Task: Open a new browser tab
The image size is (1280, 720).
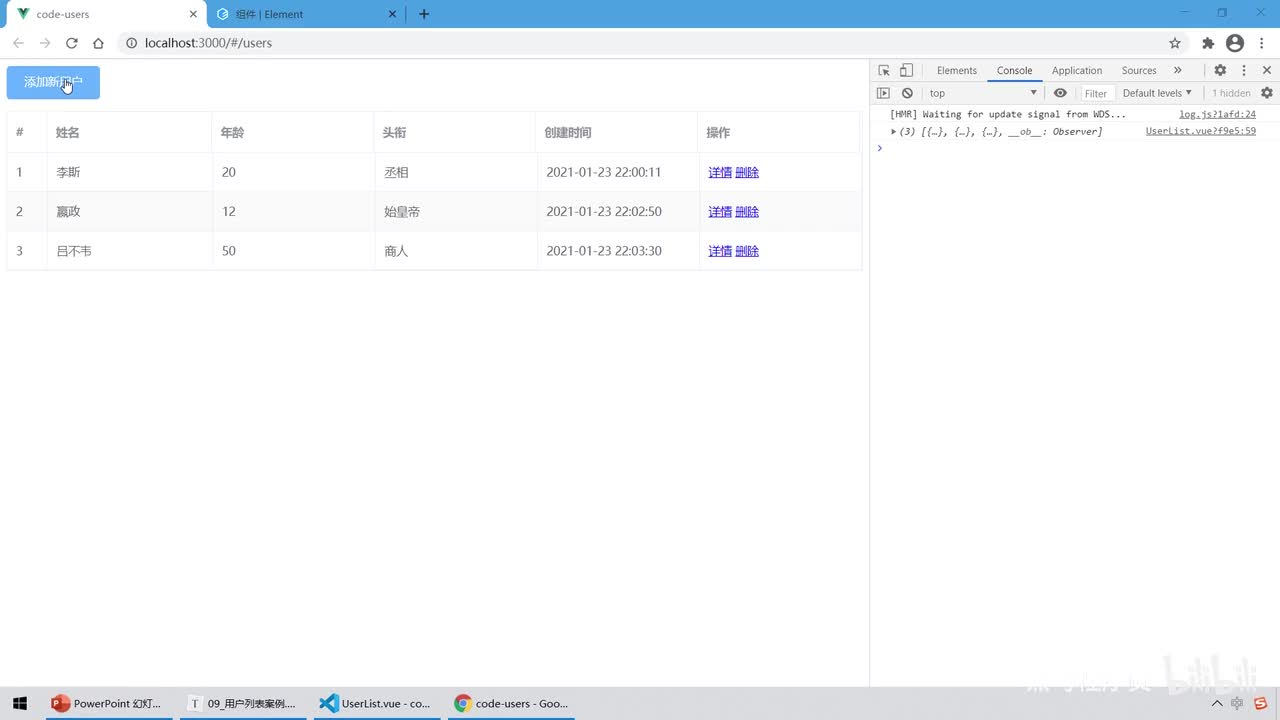Action: [x=424, y=14]
